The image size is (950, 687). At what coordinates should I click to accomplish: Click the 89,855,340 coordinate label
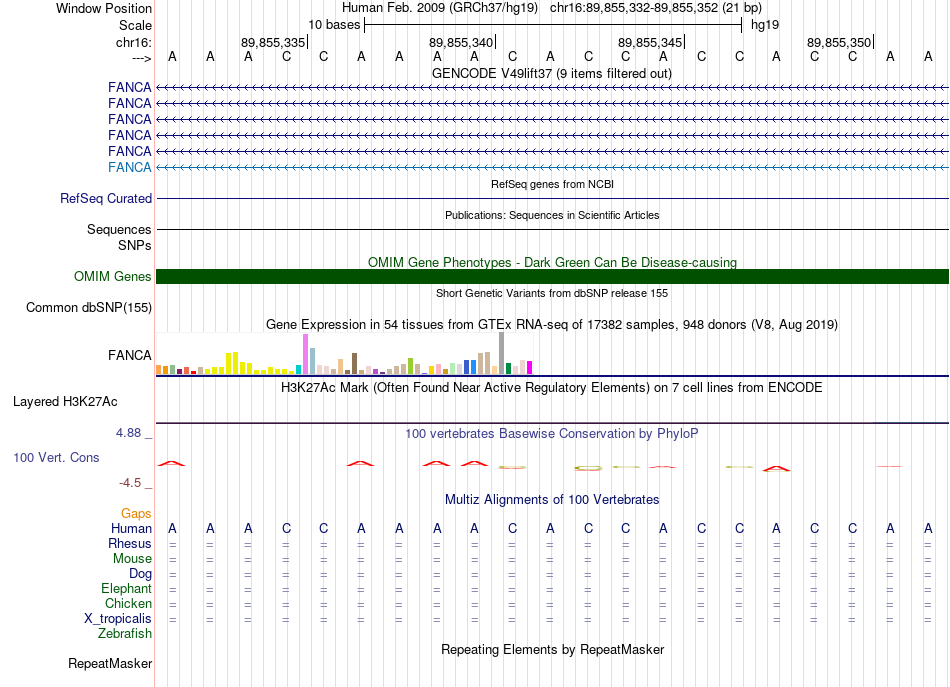pyautogui.click(x=461, y=42)
